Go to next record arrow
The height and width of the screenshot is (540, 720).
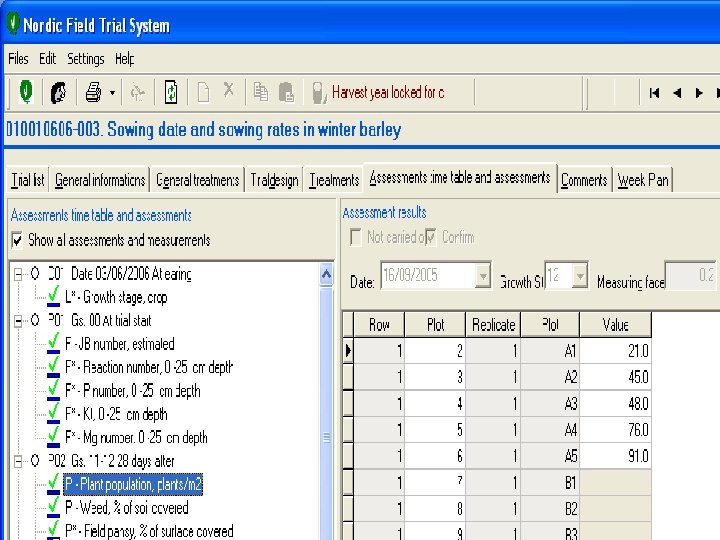[x=699, y=93]
